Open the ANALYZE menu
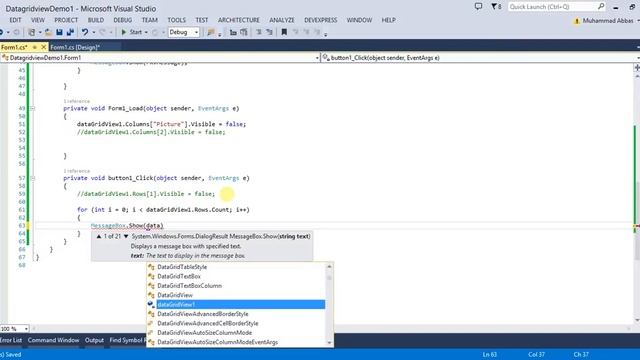The height and width of the screenshot is (360, 640). [x=282, y=20]
